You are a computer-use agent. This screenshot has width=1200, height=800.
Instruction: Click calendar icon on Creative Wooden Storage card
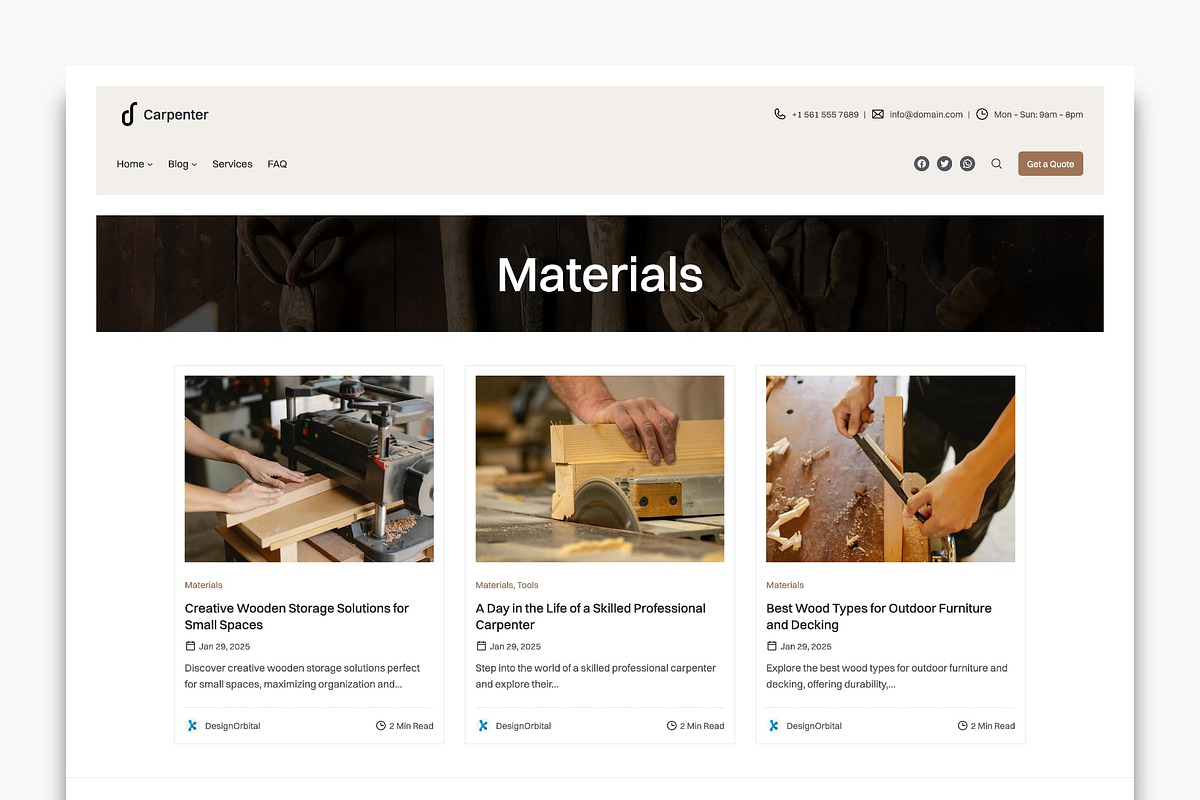[190, 646]
